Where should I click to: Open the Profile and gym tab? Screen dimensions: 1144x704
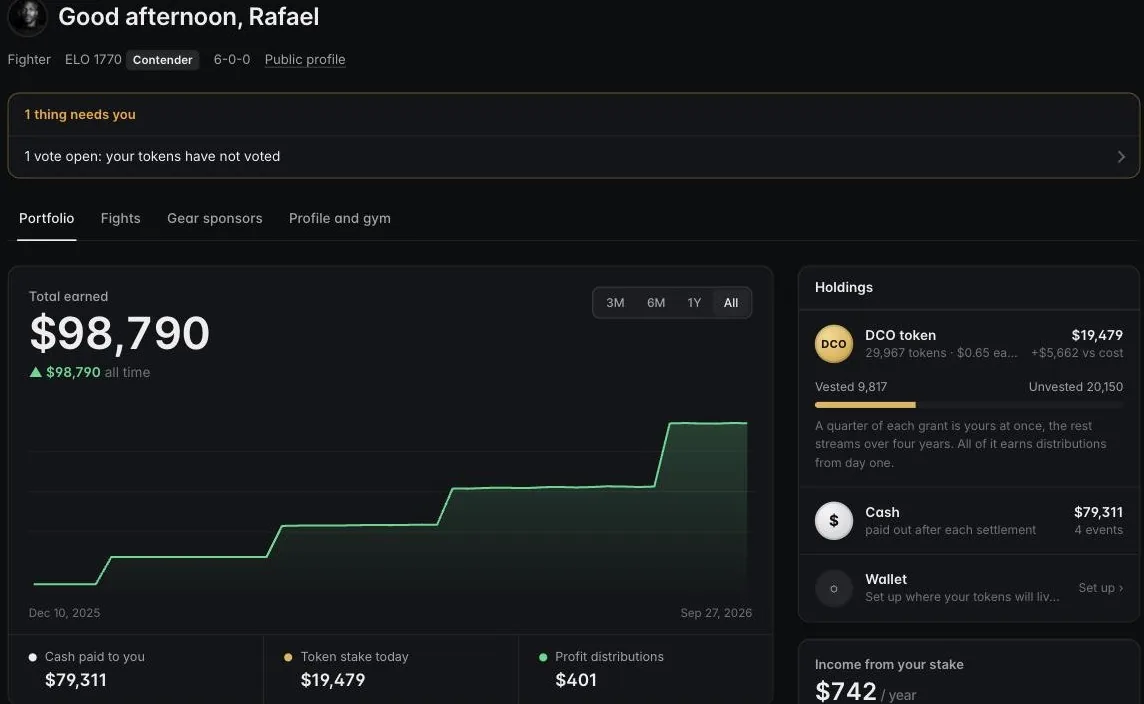point(340,218)
